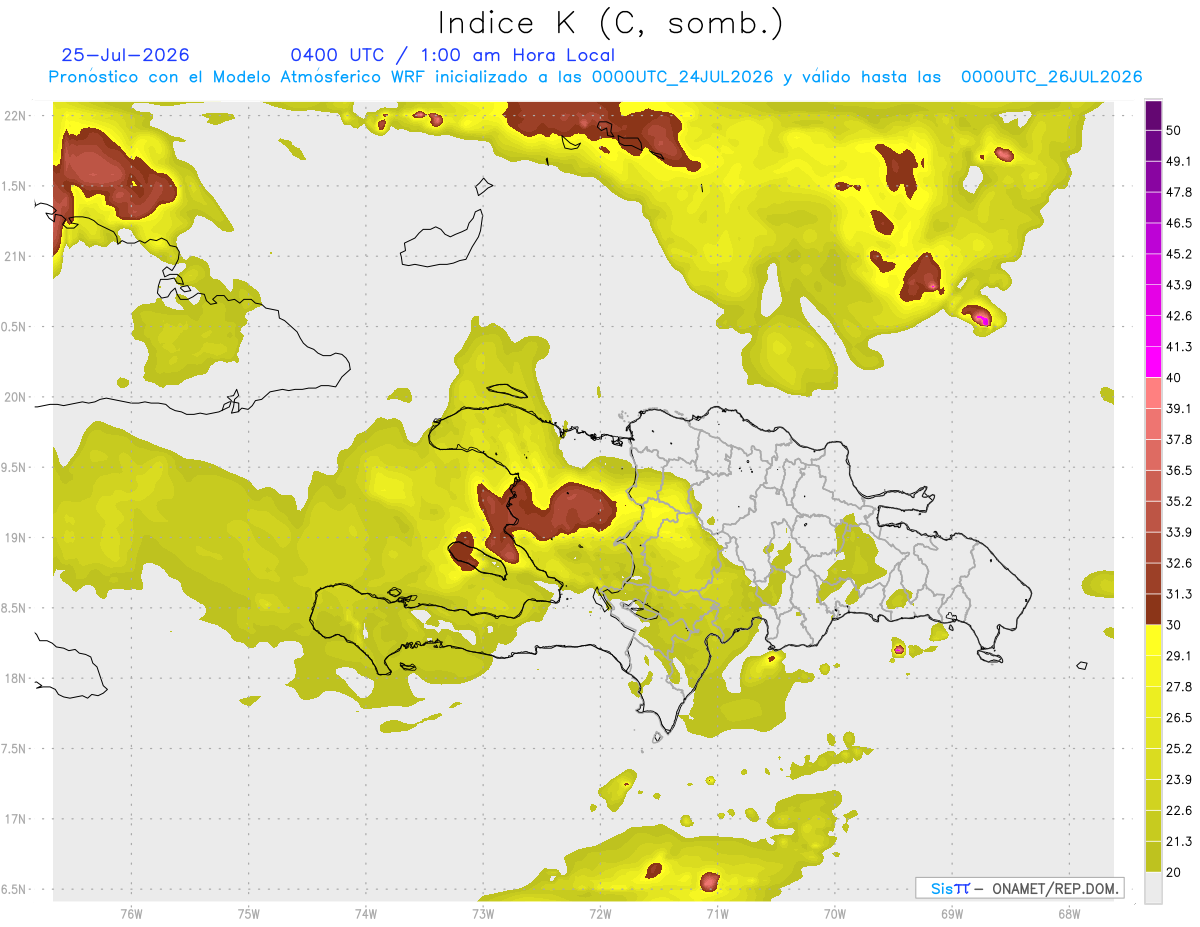Click color scale value "47.8"
1200x927 pixels.
(x=1179, y=192)
